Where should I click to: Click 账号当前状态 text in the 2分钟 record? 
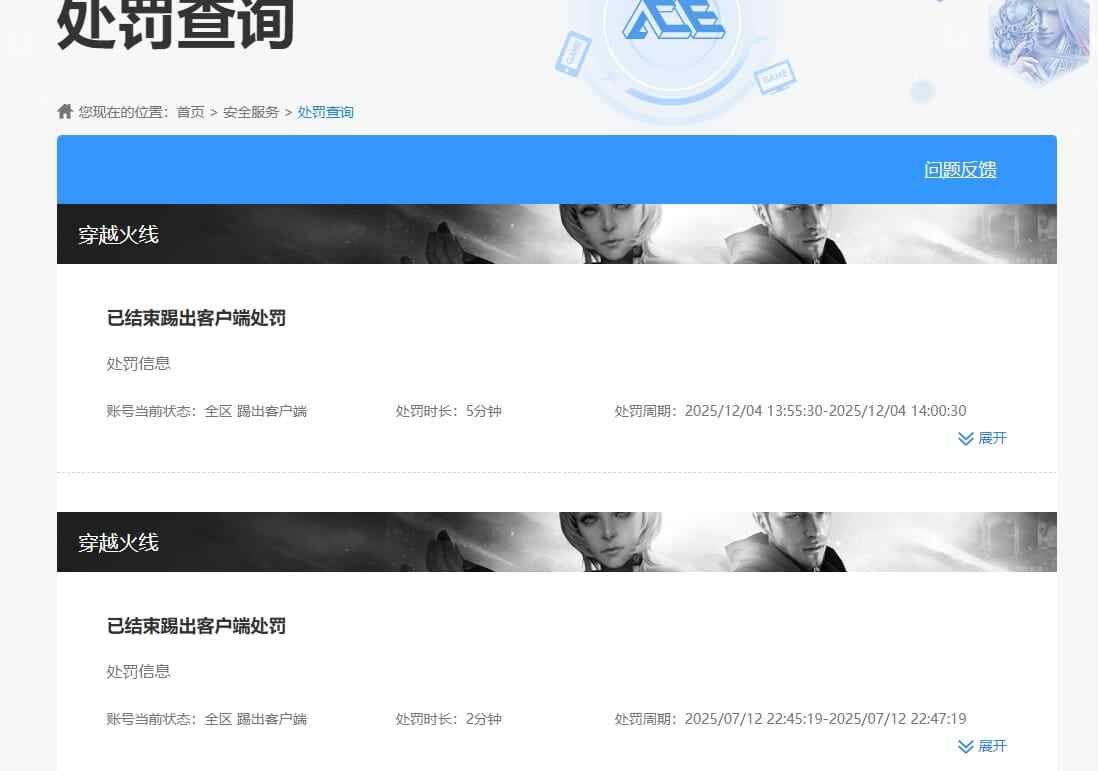(x=207, y=719)
